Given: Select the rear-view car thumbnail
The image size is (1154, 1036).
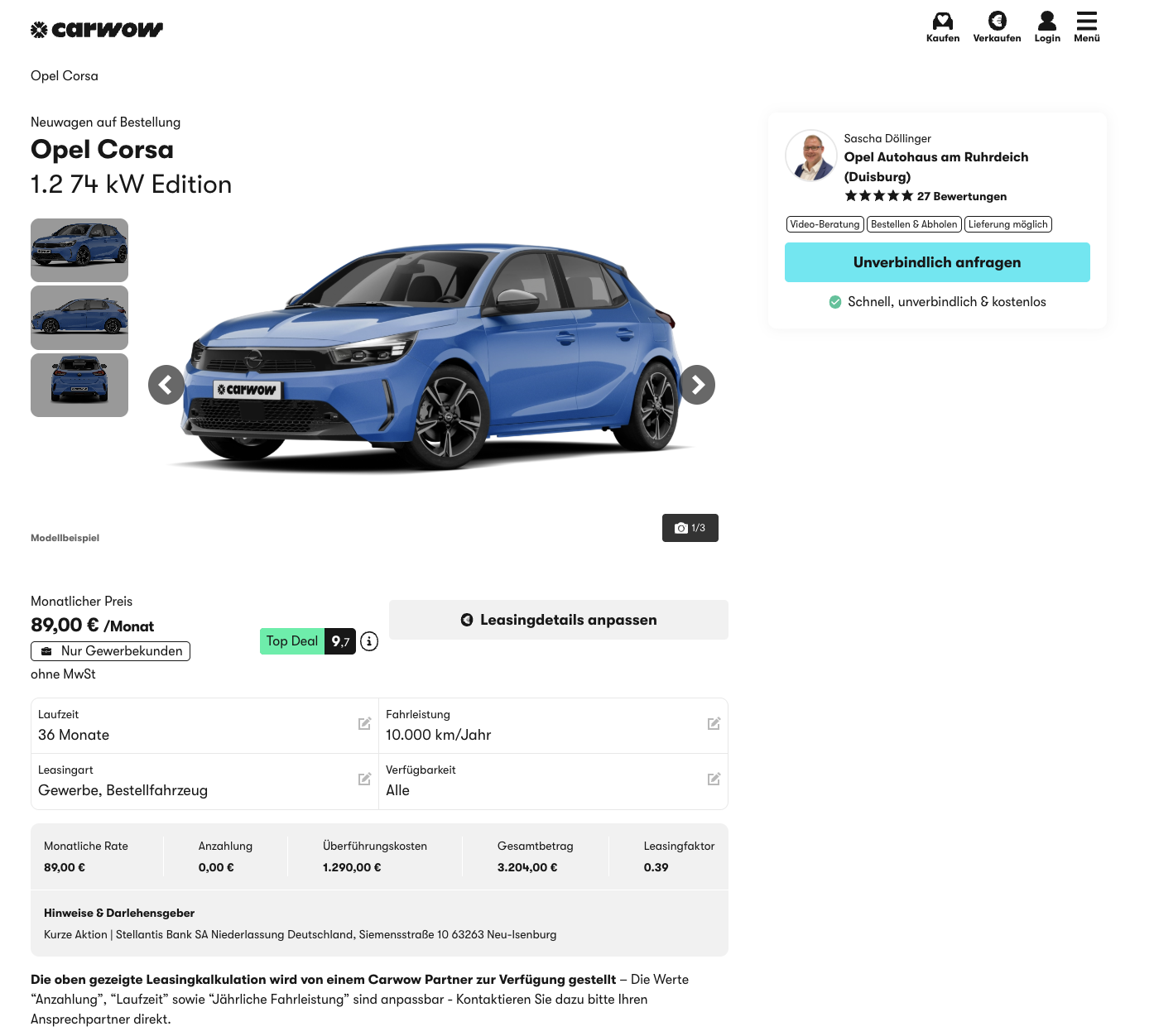Looking at the screenshot, I should click(79, 385).
